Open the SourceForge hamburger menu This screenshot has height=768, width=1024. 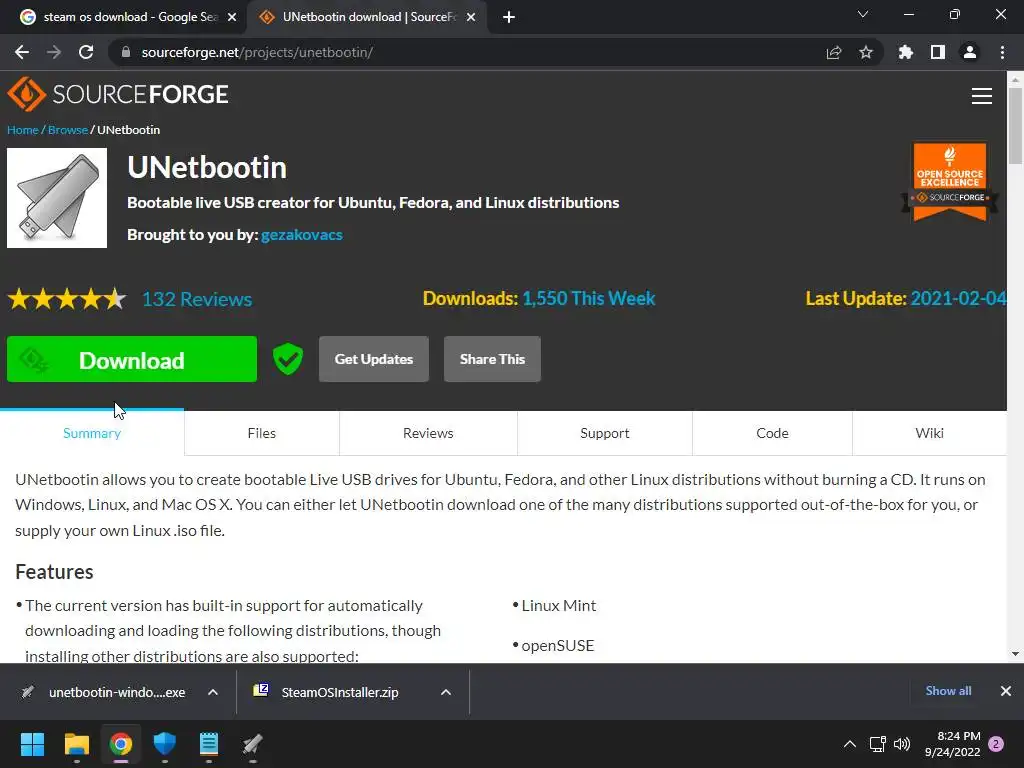point(982,96)
